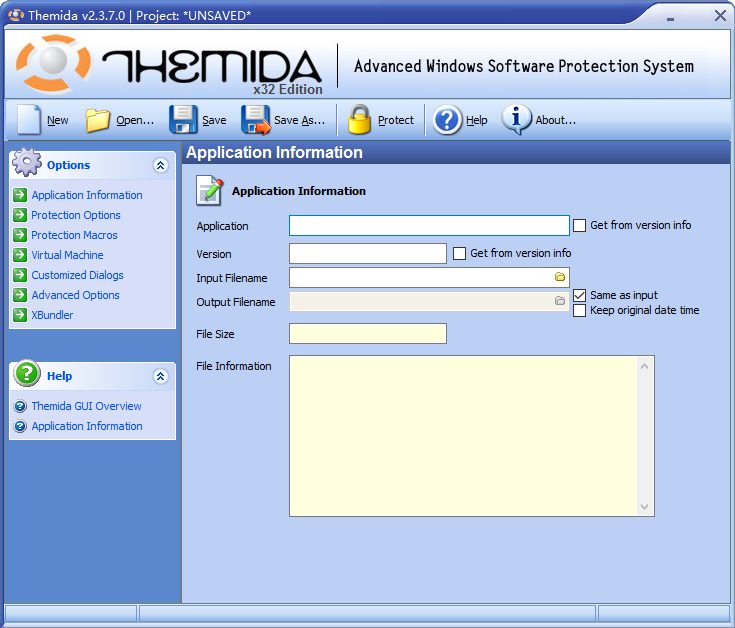Click the Application Information notepad pencil icon

click(x=210, y=191)
